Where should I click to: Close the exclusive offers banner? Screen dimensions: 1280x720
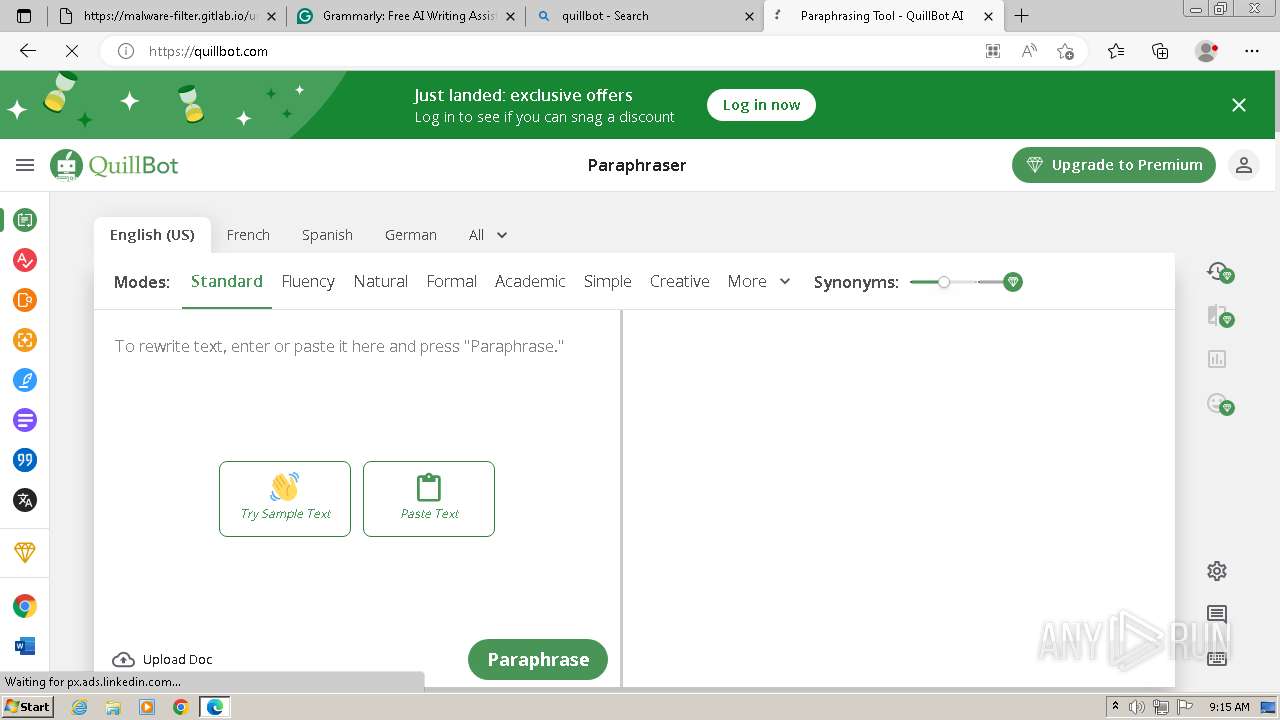click(1239, 105)
